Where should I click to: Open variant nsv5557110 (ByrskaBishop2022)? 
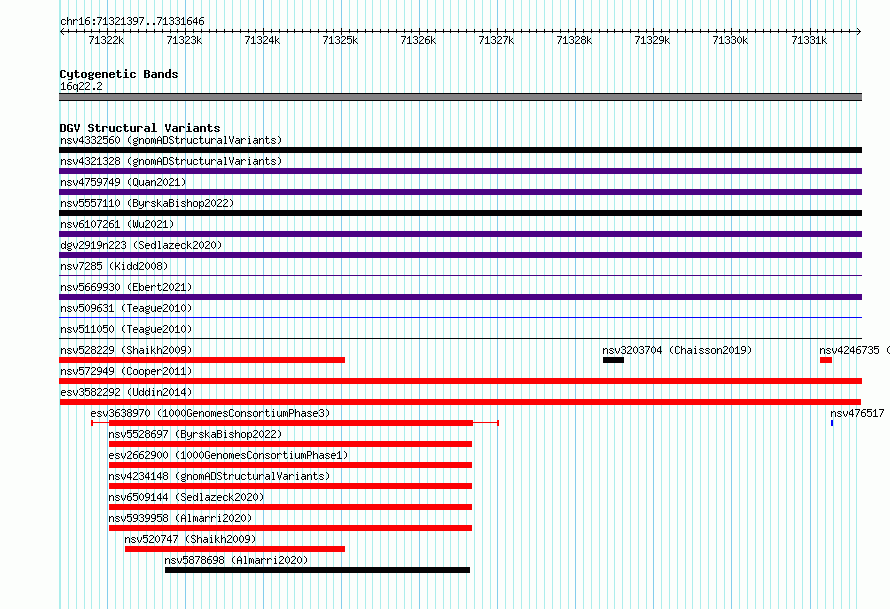(x=147, y=203)
